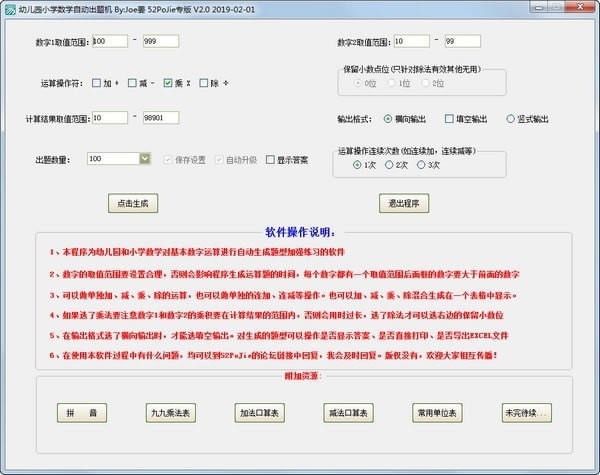Toggle the 填空输出 checkbox
This screenshot has width=600, height=475.
pyautogui.click(x=450, y=118)
